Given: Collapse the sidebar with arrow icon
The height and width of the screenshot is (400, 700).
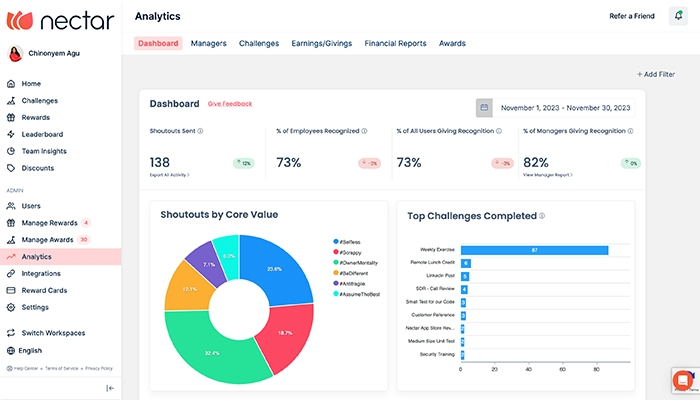Looking at the screenshot, I should click(x=110, y=388).
